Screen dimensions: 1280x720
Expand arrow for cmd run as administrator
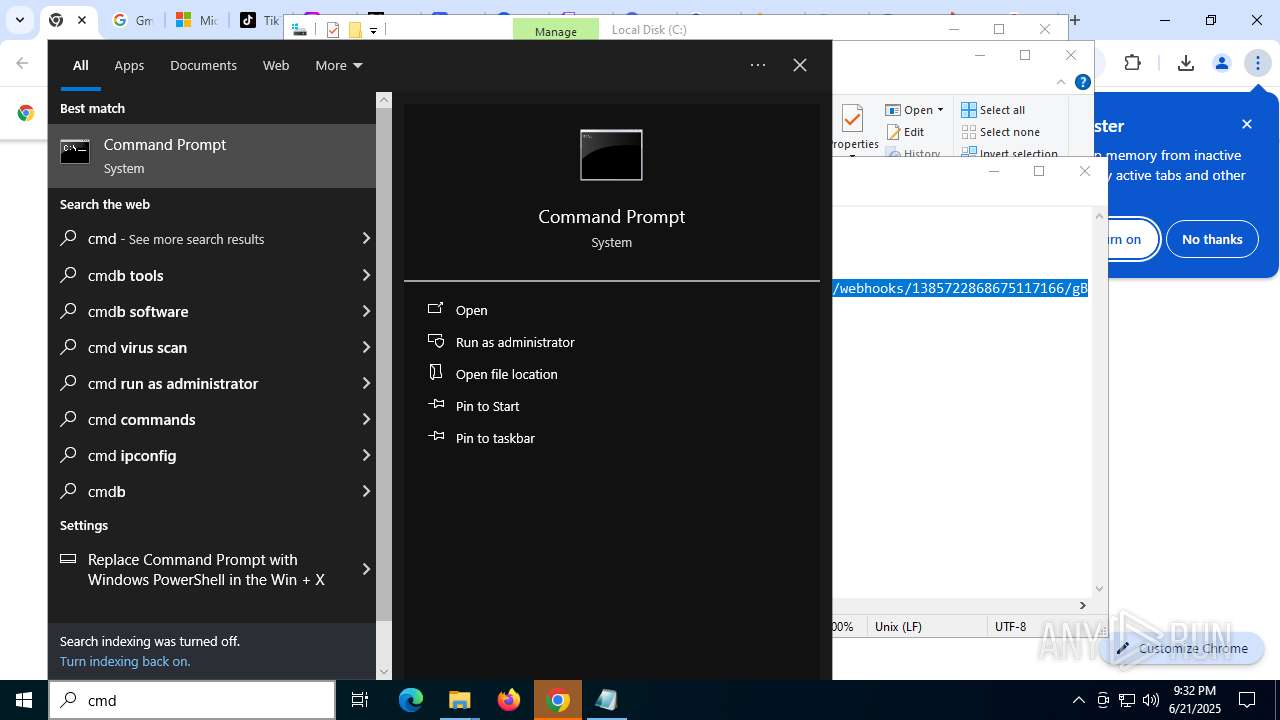tap(366, 383)
